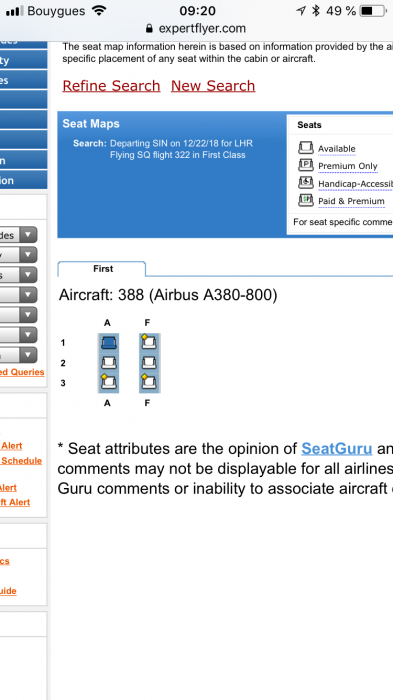Open the Schedule alert sidebar link
Screen dimensions: 393x700
pyautogui.click(x=21, y=461)
